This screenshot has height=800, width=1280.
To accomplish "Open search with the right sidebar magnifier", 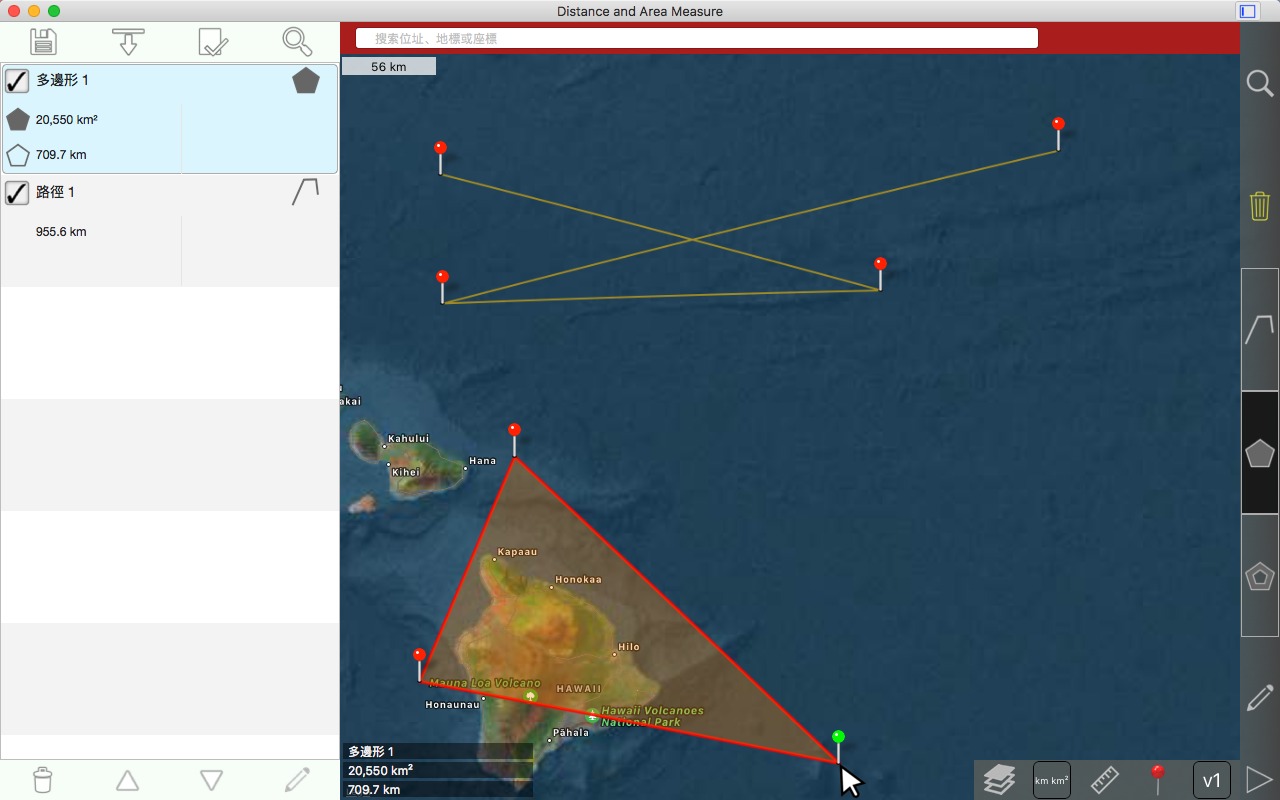I will (1260, 83).
